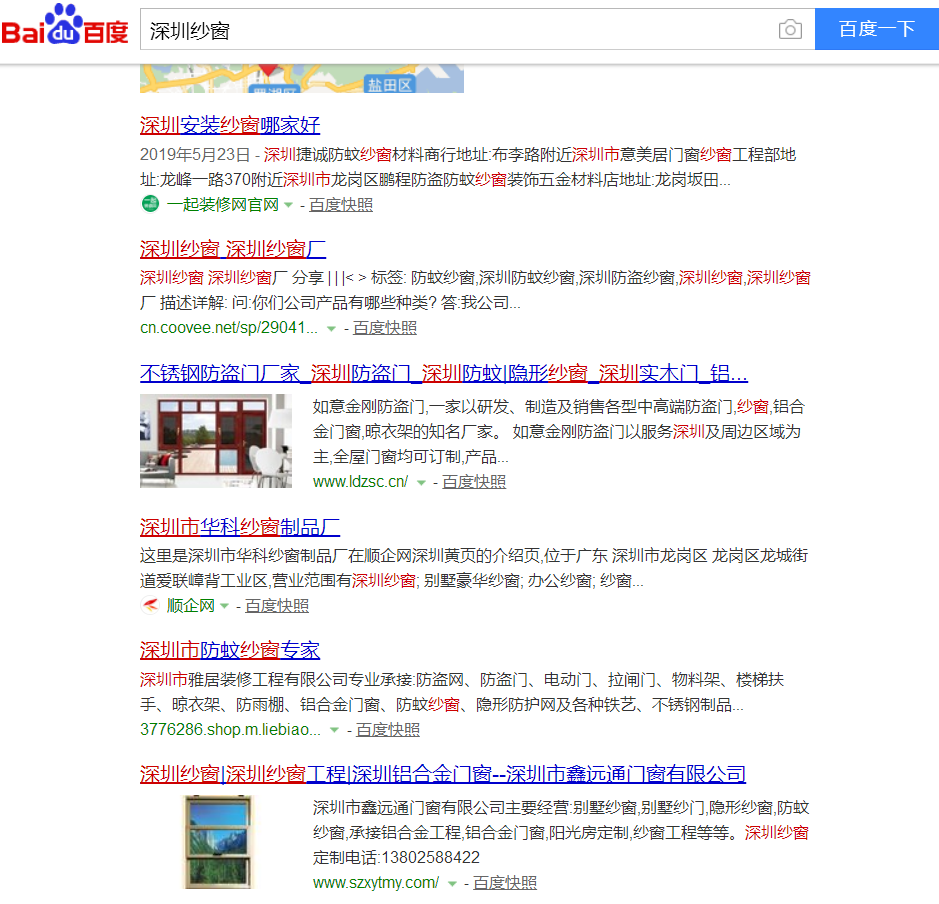Expand dropdown arrow next to 一起装修网官网
This screenshot has height=904, width=939.
point(288,205)
